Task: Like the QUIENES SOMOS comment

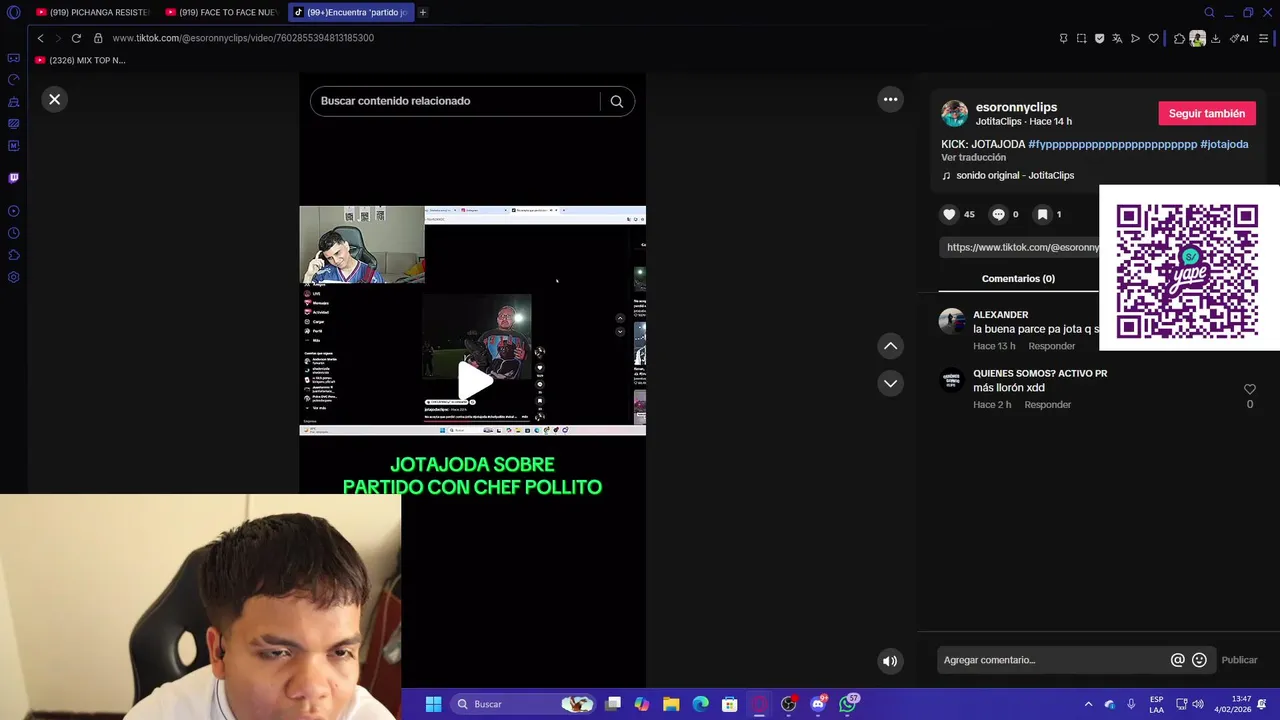Action: coord(1250,389)
